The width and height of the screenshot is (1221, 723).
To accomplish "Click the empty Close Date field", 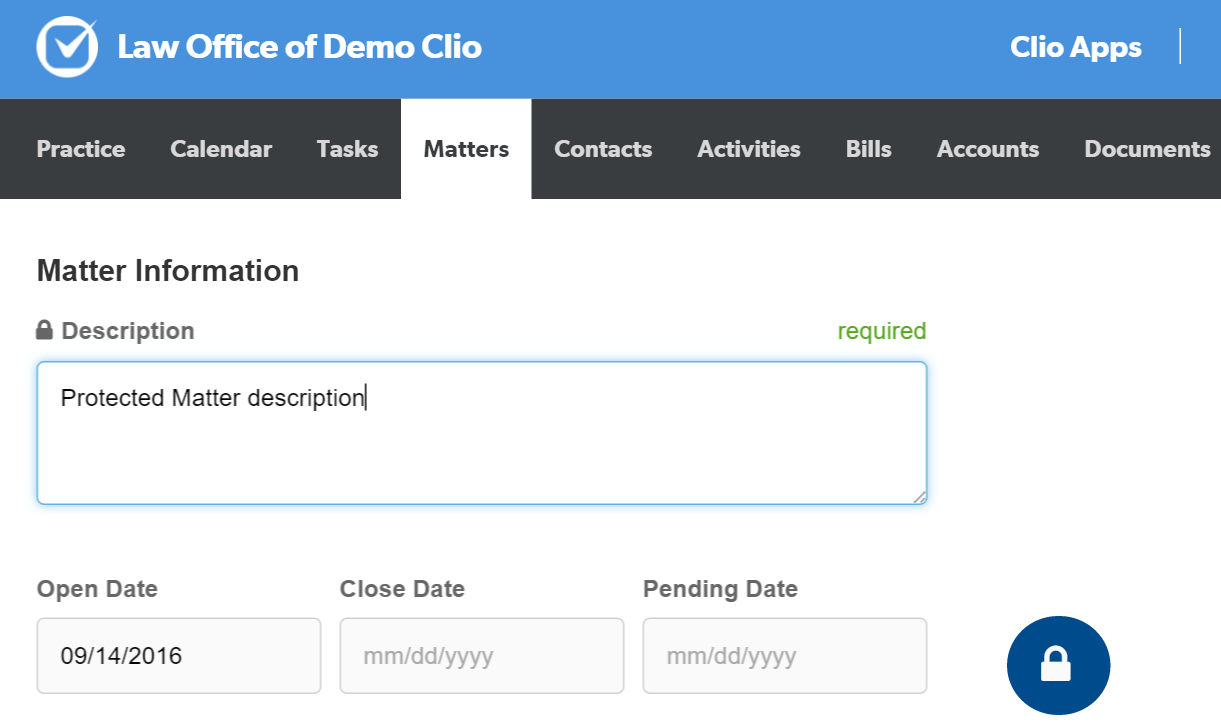I will point(481,656).
